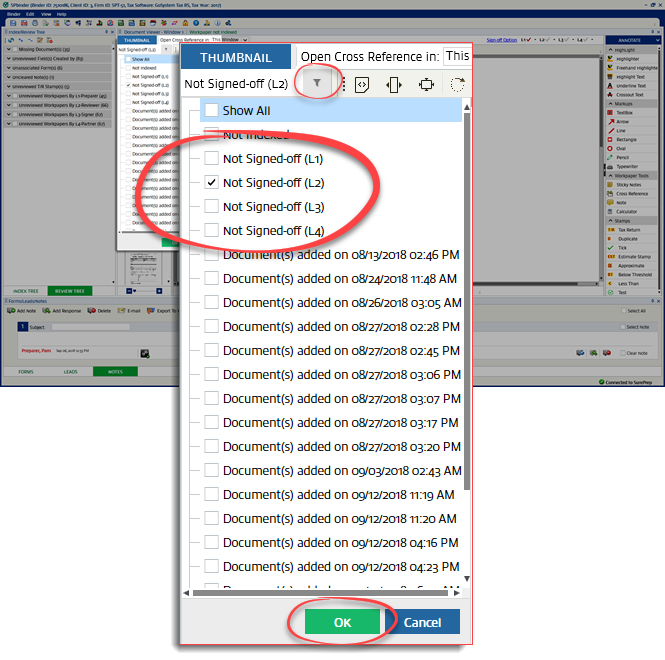Image resolution: width=665 pixels, height=660 pixels.
Task: Expand the Unassociated Form(s) tree node
Action: pyautogui.click(x=8, y=68)
